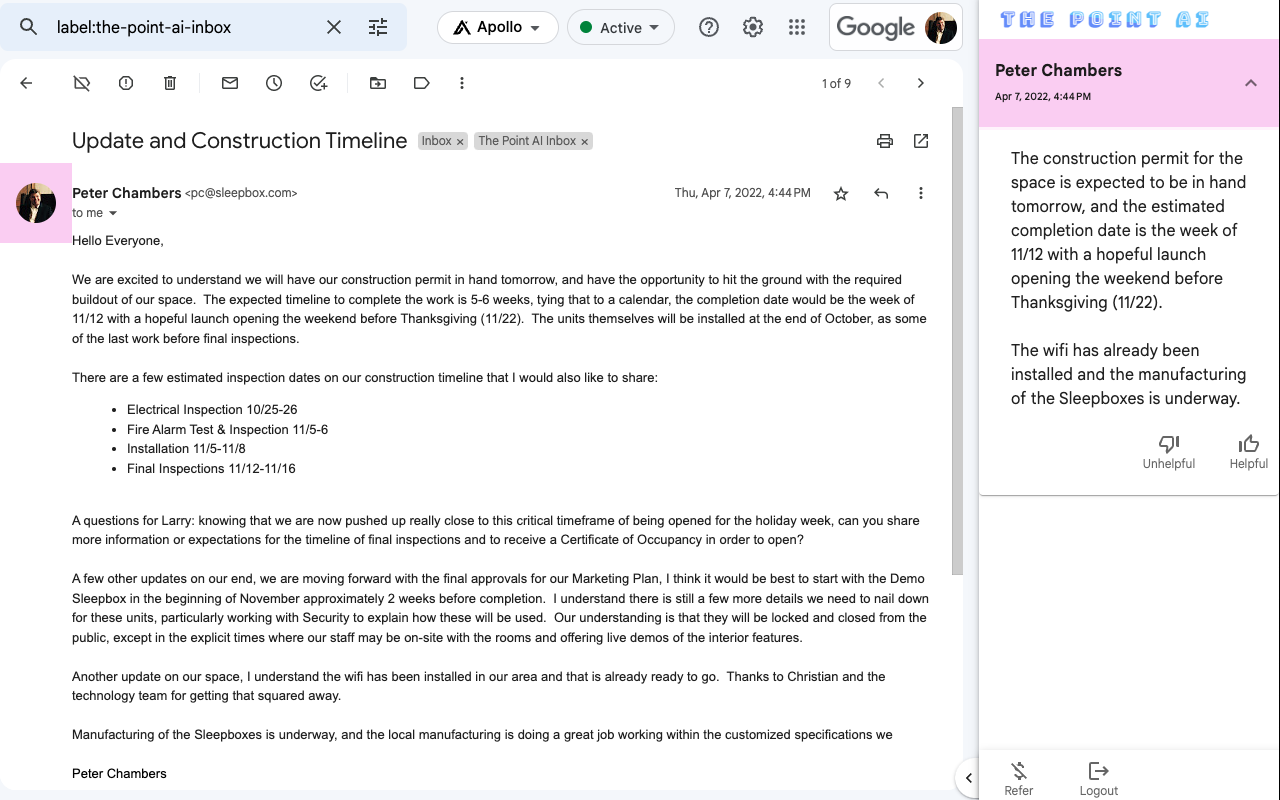
Task: Open Gmail settings gear
Action: pos(753,27)
